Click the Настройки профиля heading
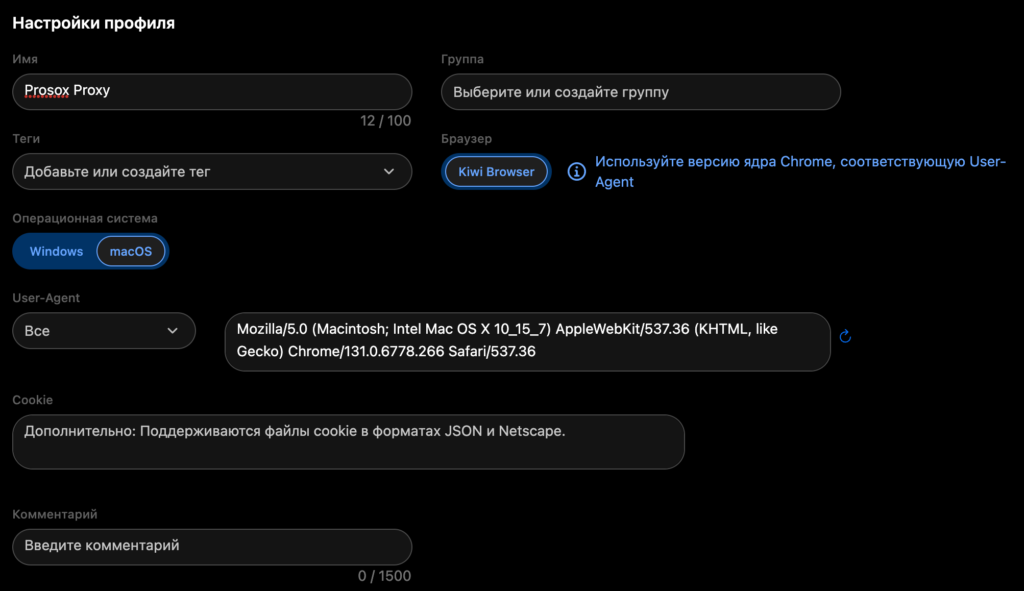The width and height of the screenshot is (1024, 591). 93,22
